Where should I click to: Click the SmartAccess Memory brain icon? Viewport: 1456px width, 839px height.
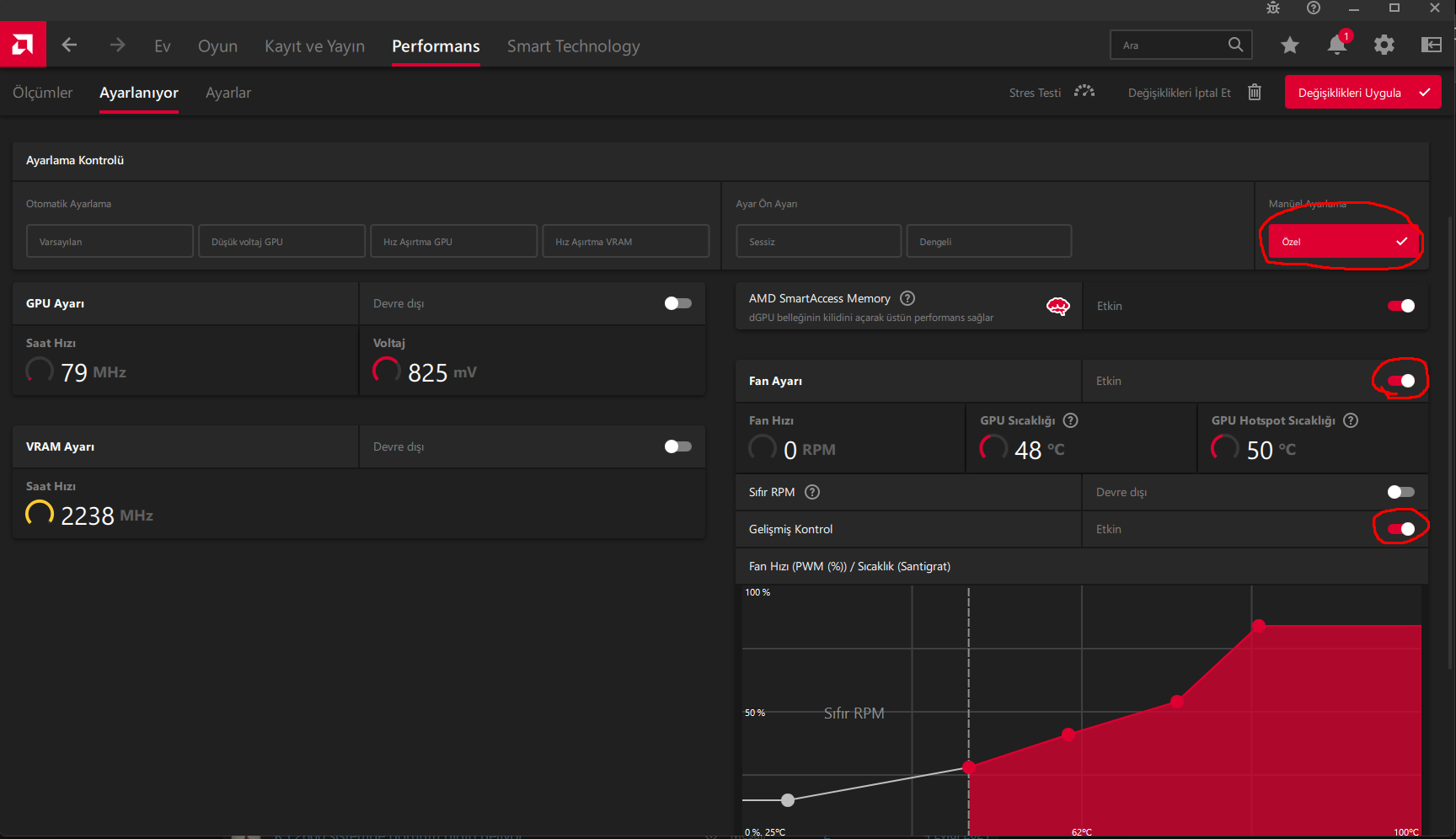(1058, 306)
